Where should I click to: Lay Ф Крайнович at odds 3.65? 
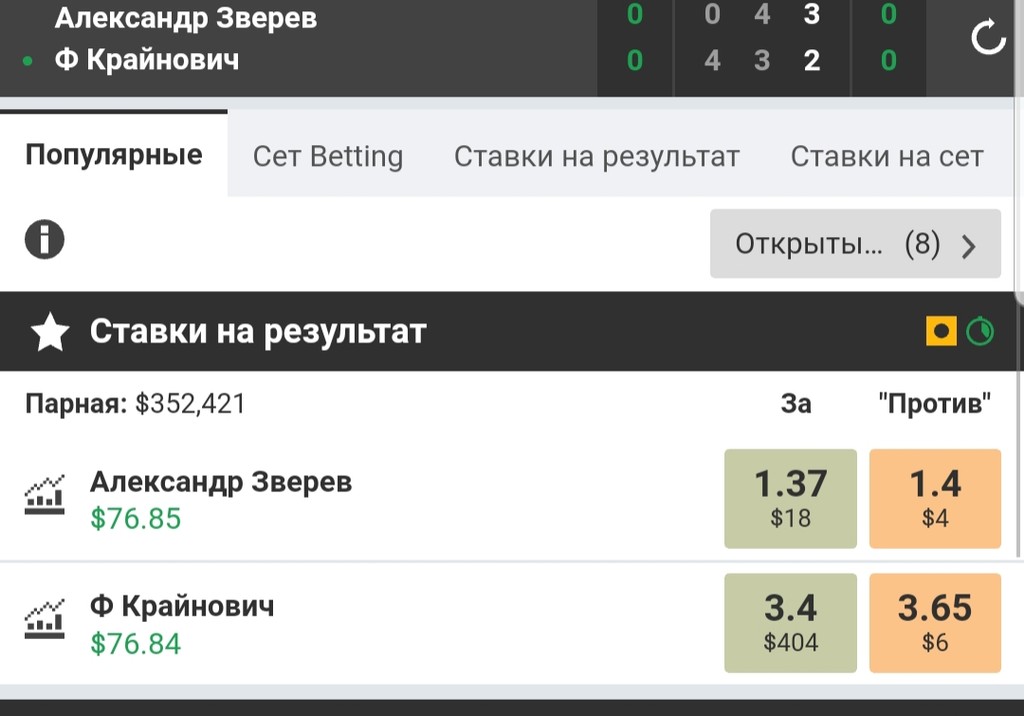(935, 622)
